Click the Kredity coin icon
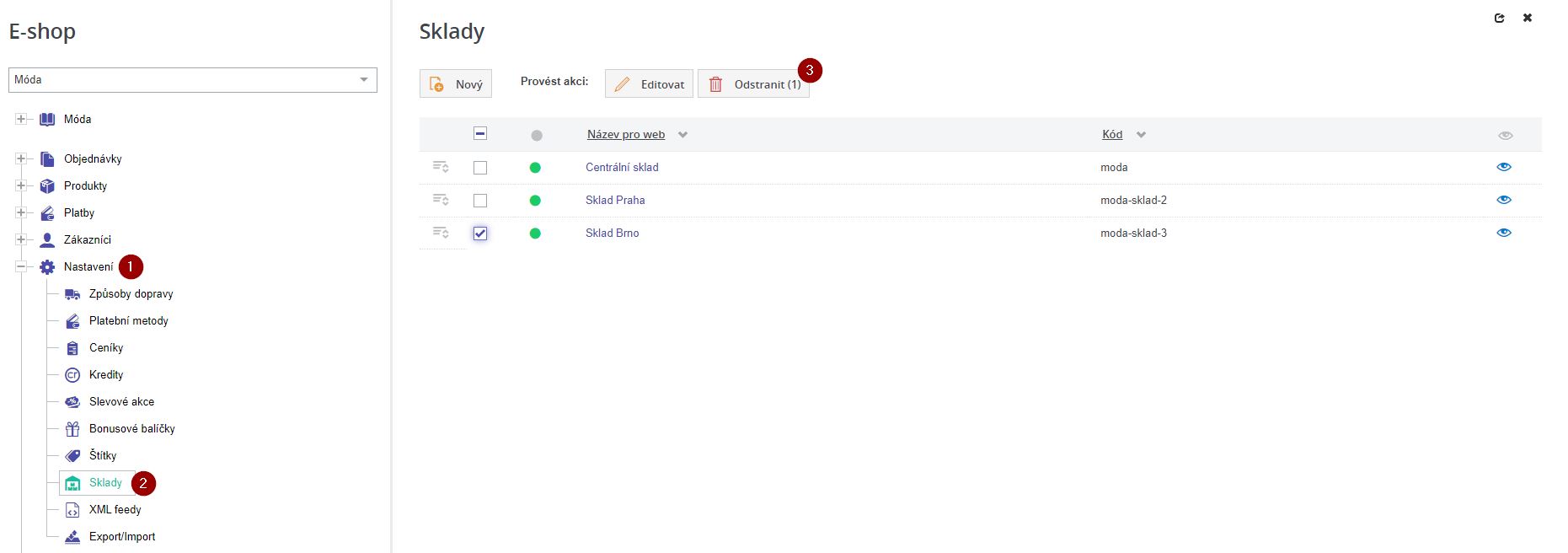1568x553 pixels. point(72,375)
